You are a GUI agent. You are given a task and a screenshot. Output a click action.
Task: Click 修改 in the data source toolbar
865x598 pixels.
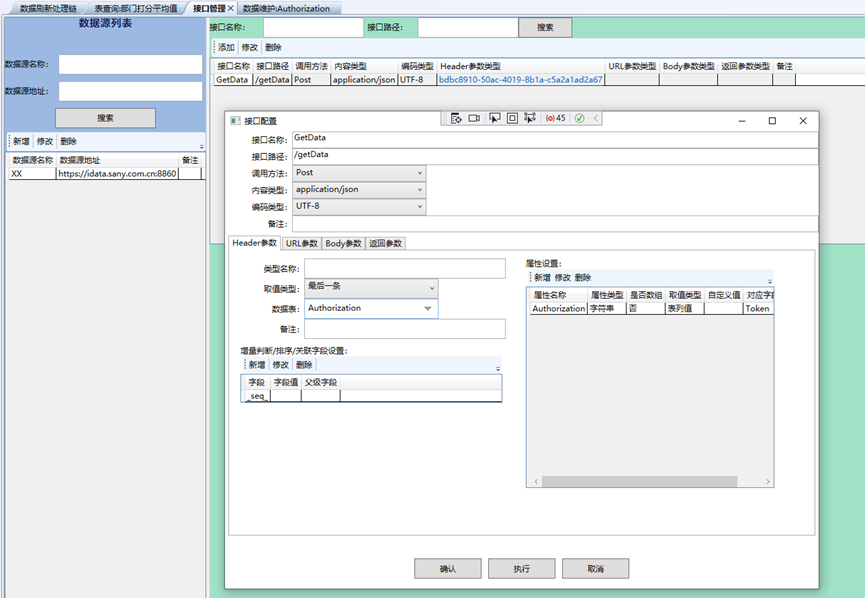(x=45, y=141)
